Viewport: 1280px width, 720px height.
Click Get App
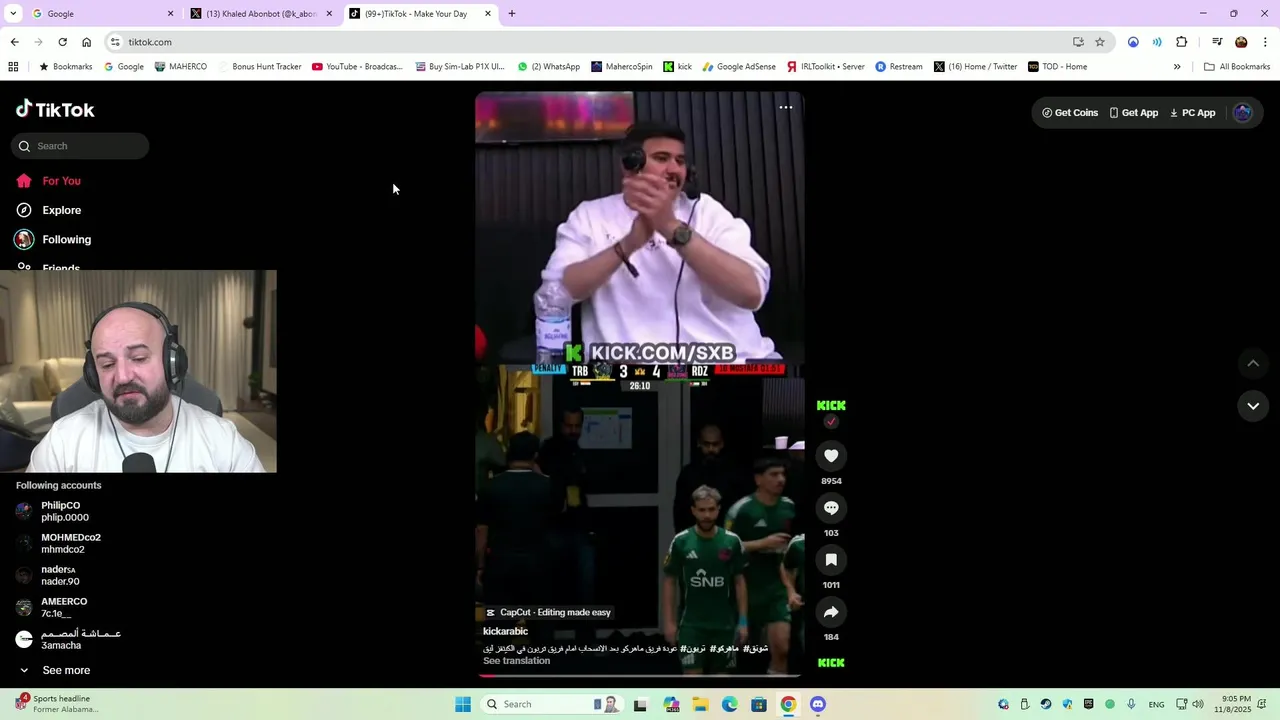pyautogui.click(x=1134, y=113)
